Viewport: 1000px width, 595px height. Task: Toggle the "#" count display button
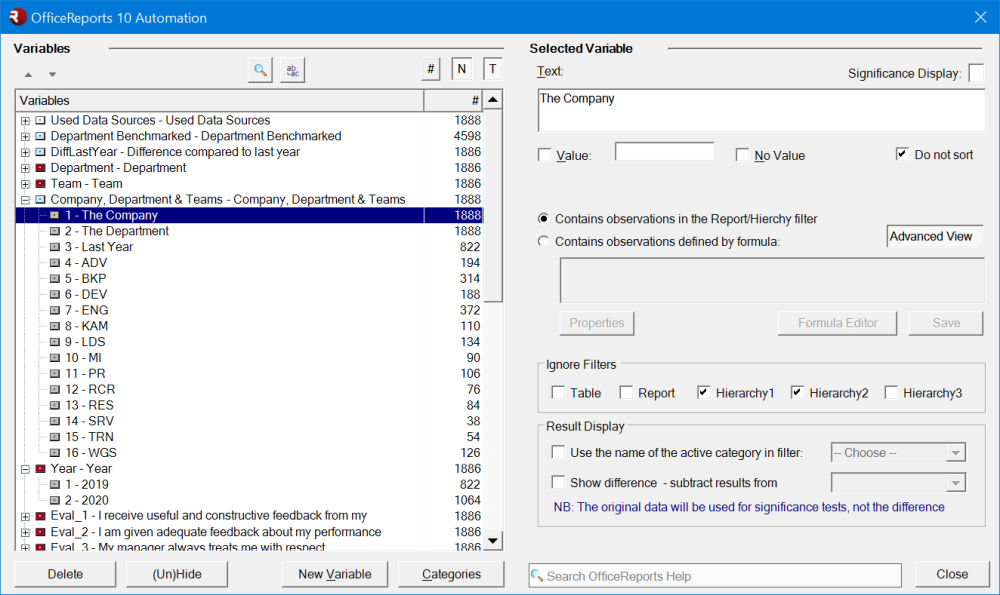click(430, 68)
